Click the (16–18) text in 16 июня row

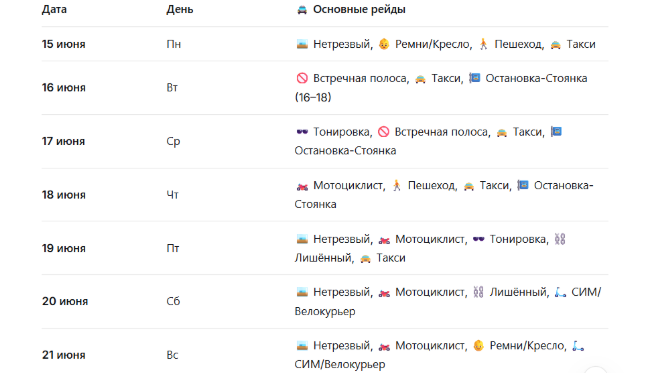(x=313, y=98)
